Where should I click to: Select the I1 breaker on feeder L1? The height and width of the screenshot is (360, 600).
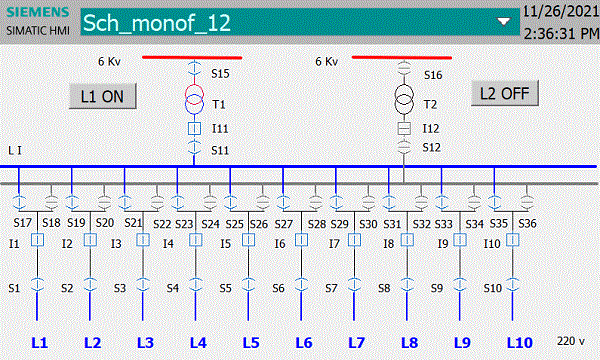click(37, 240)
